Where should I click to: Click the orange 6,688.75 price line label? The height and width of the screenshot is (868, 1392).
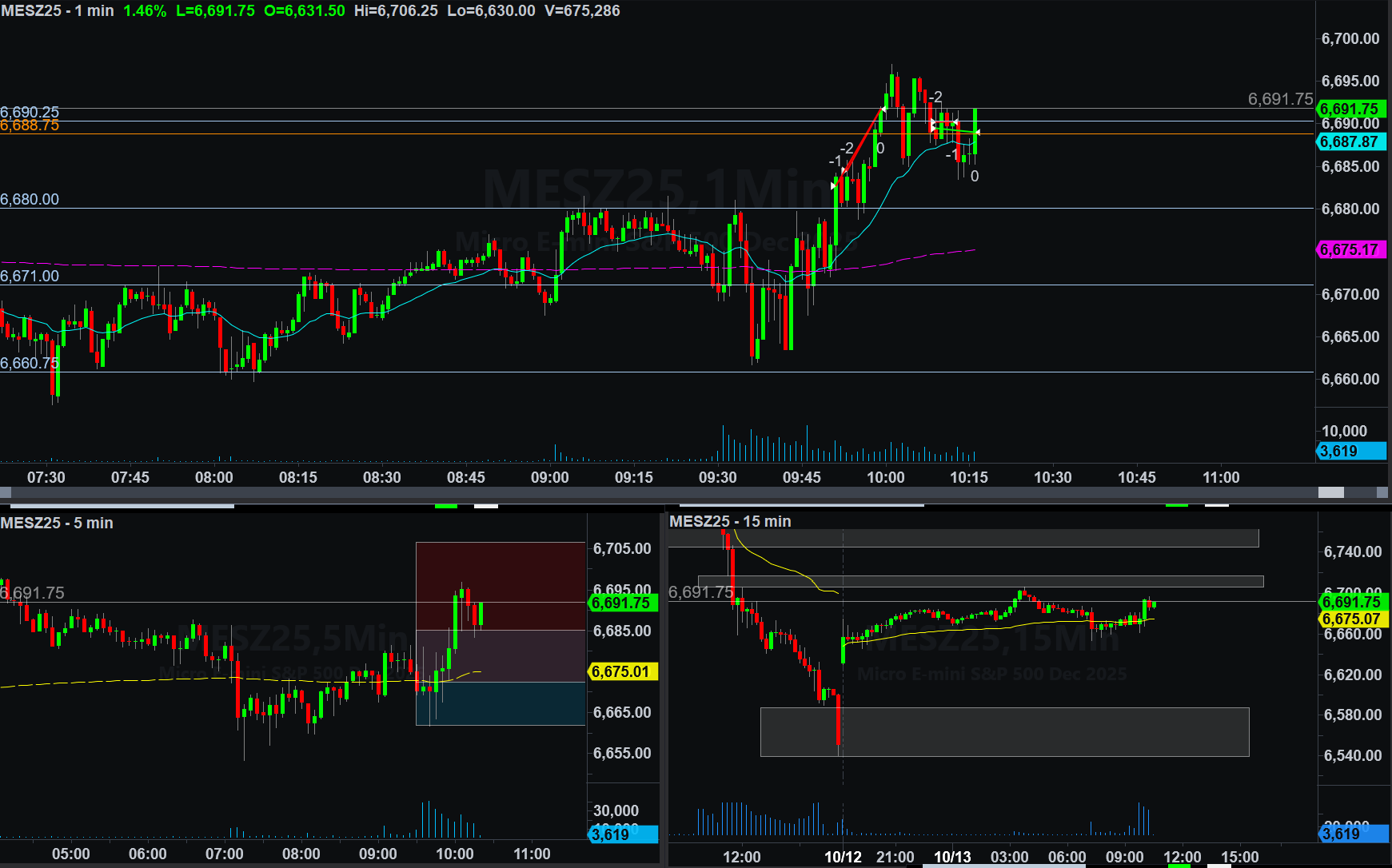(x=30, y=126)
